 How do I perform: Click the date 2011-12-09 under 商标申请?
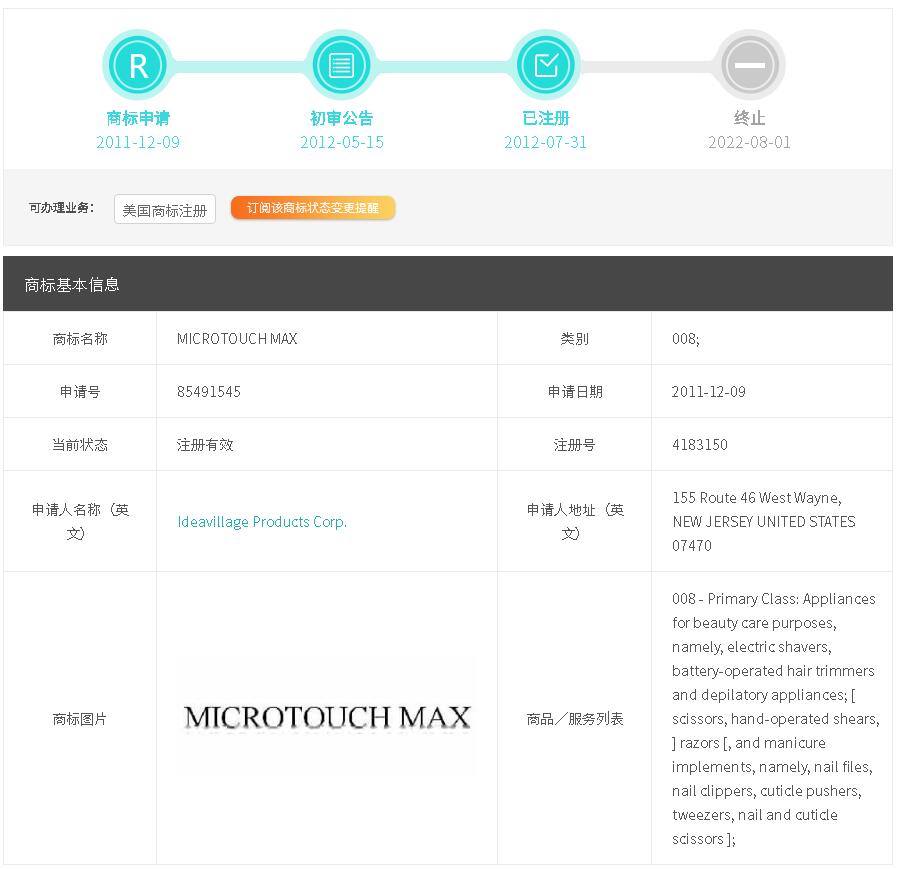(x=138, y=142)
